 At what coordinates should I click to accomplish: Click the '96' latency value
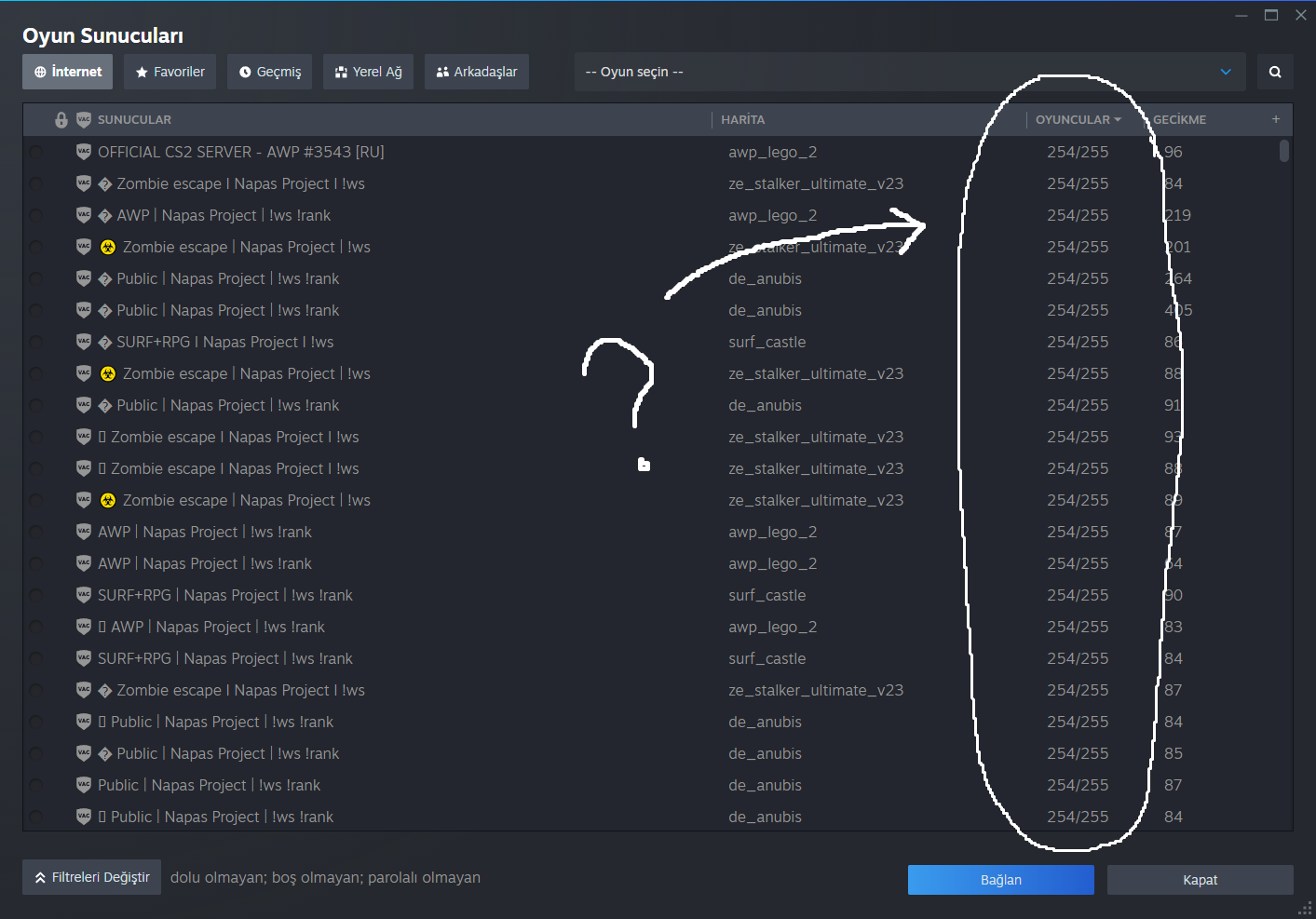point(1174,152)
